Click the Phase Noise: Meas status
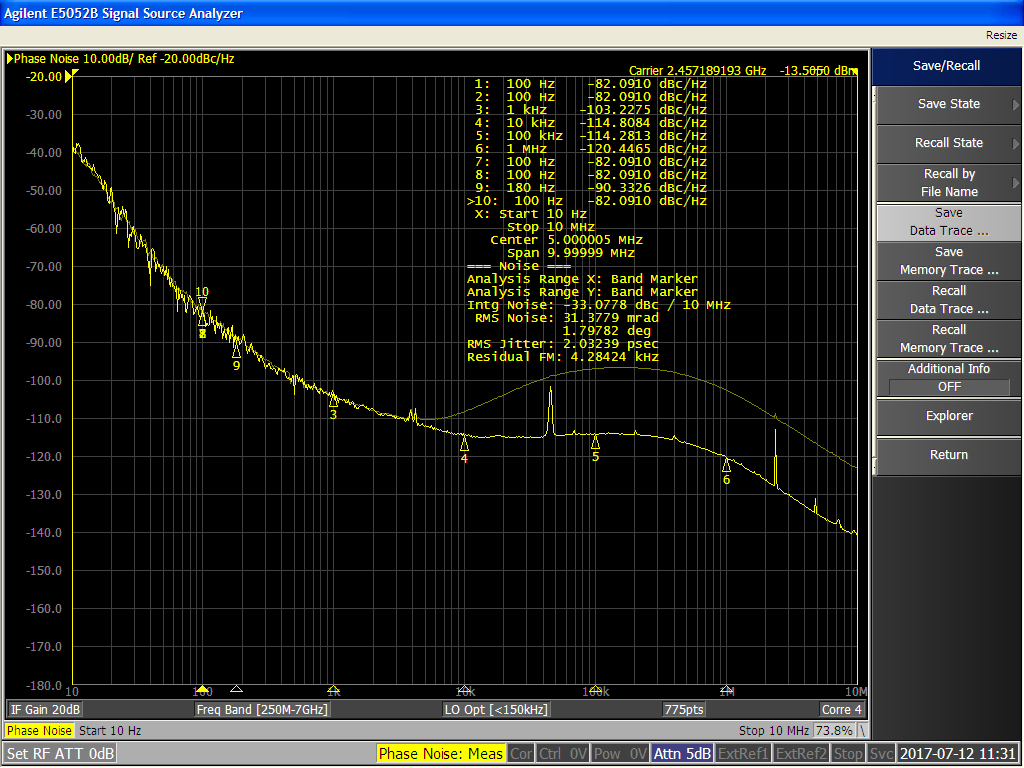The width and height of the screenshot is (1024, 768). tap(441, 754)
